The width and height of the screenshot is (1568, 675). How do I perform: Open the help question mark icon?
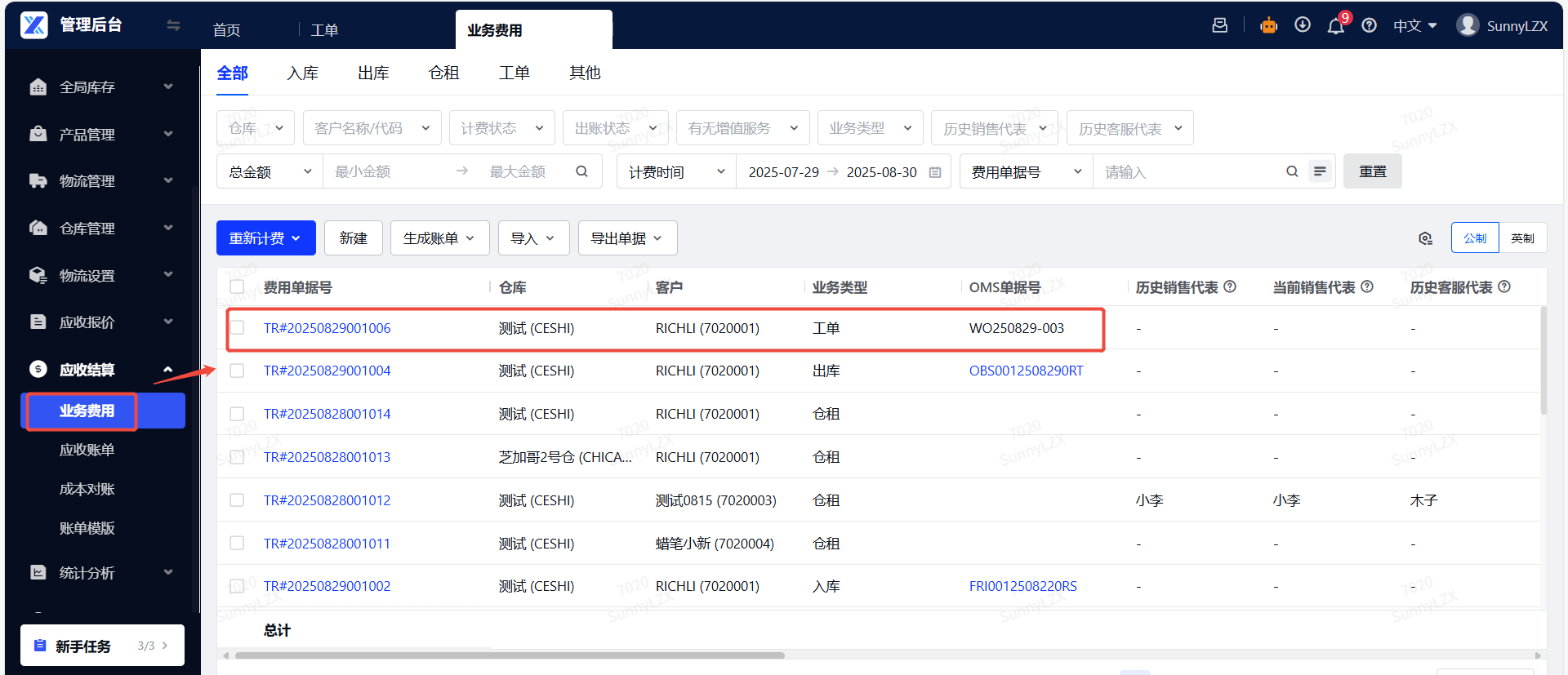1370,26
